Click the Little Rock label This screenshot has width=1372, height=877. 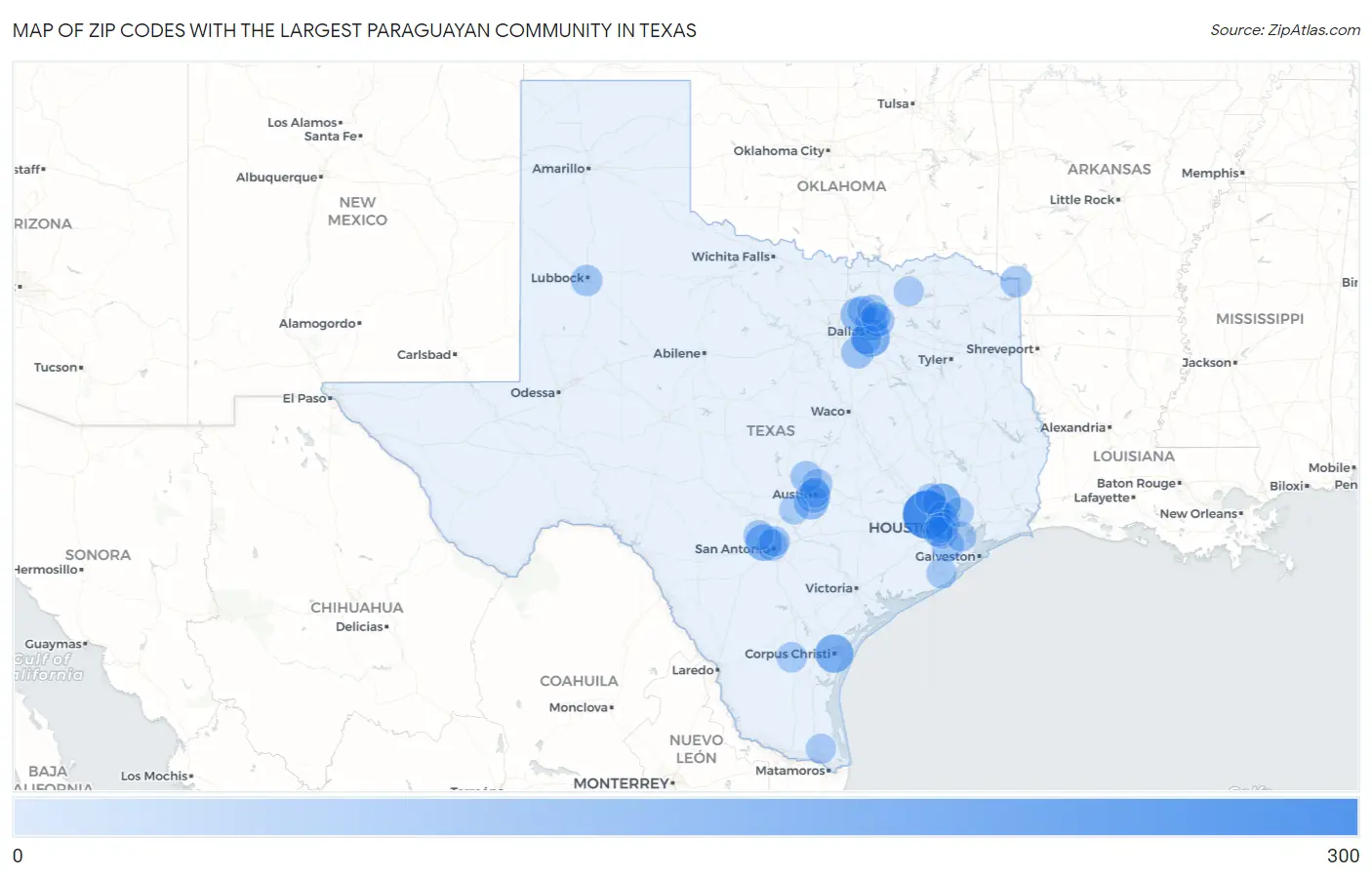pos(1084,200)
